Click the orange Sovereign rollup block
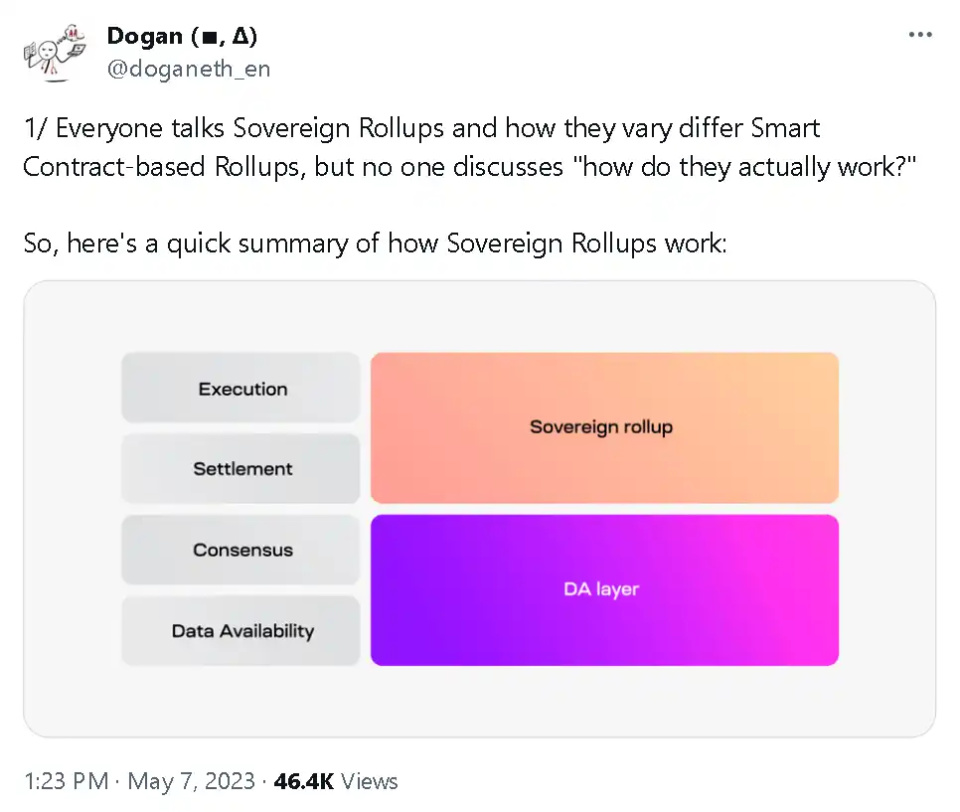The width and height of the screenshot is (960, 812). (604, 427)
